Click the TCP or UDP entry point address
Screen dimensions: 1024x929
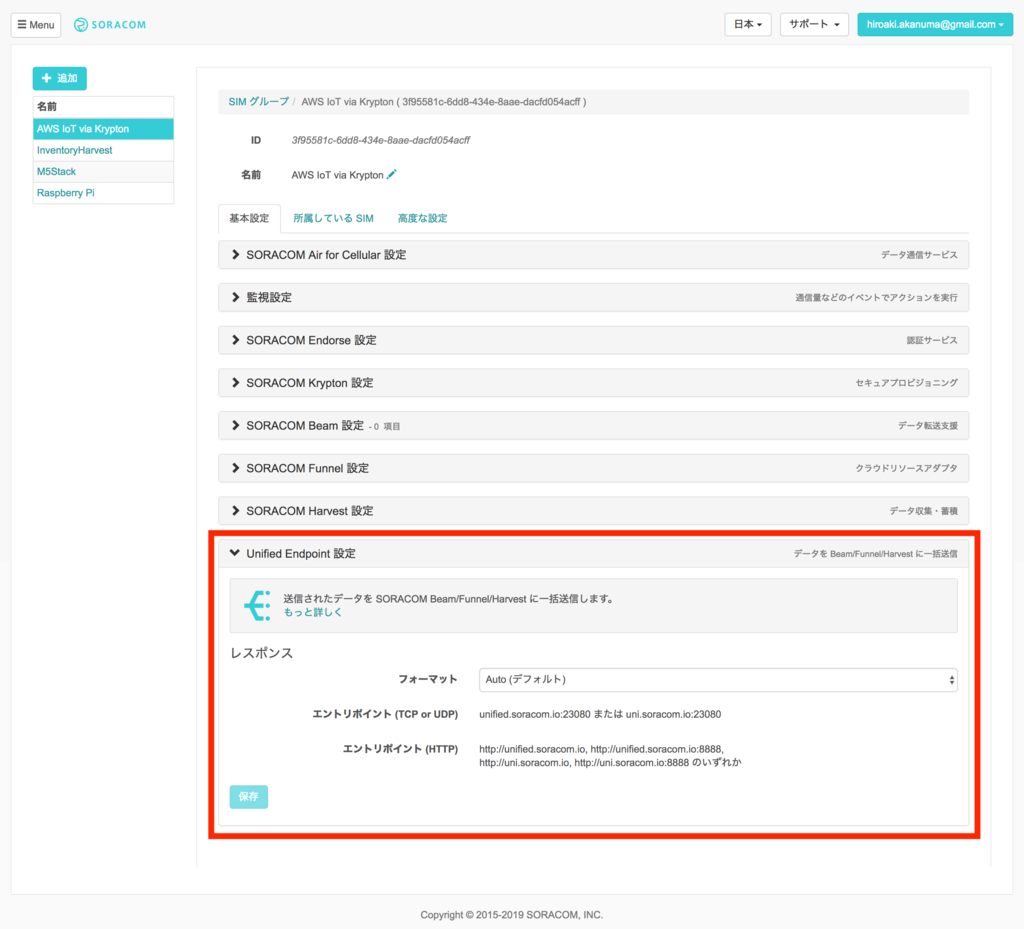600,714
